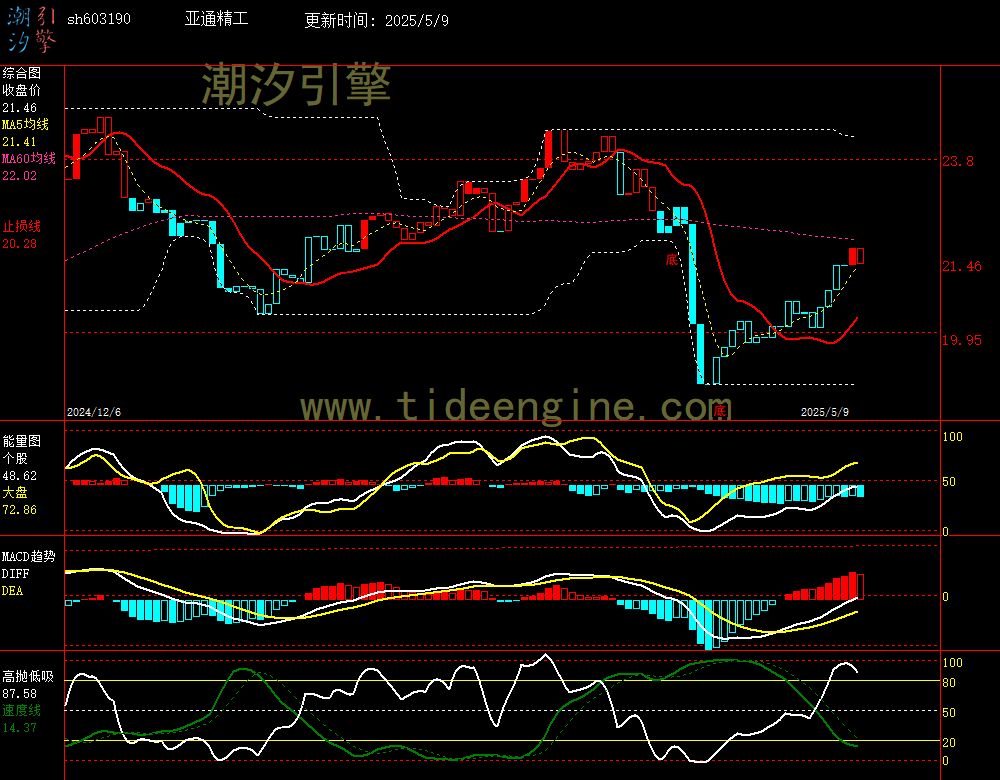This screenshot has width=1000, height=780.
Task: Select the green 速度线 legend label
Action: [22, 710]
